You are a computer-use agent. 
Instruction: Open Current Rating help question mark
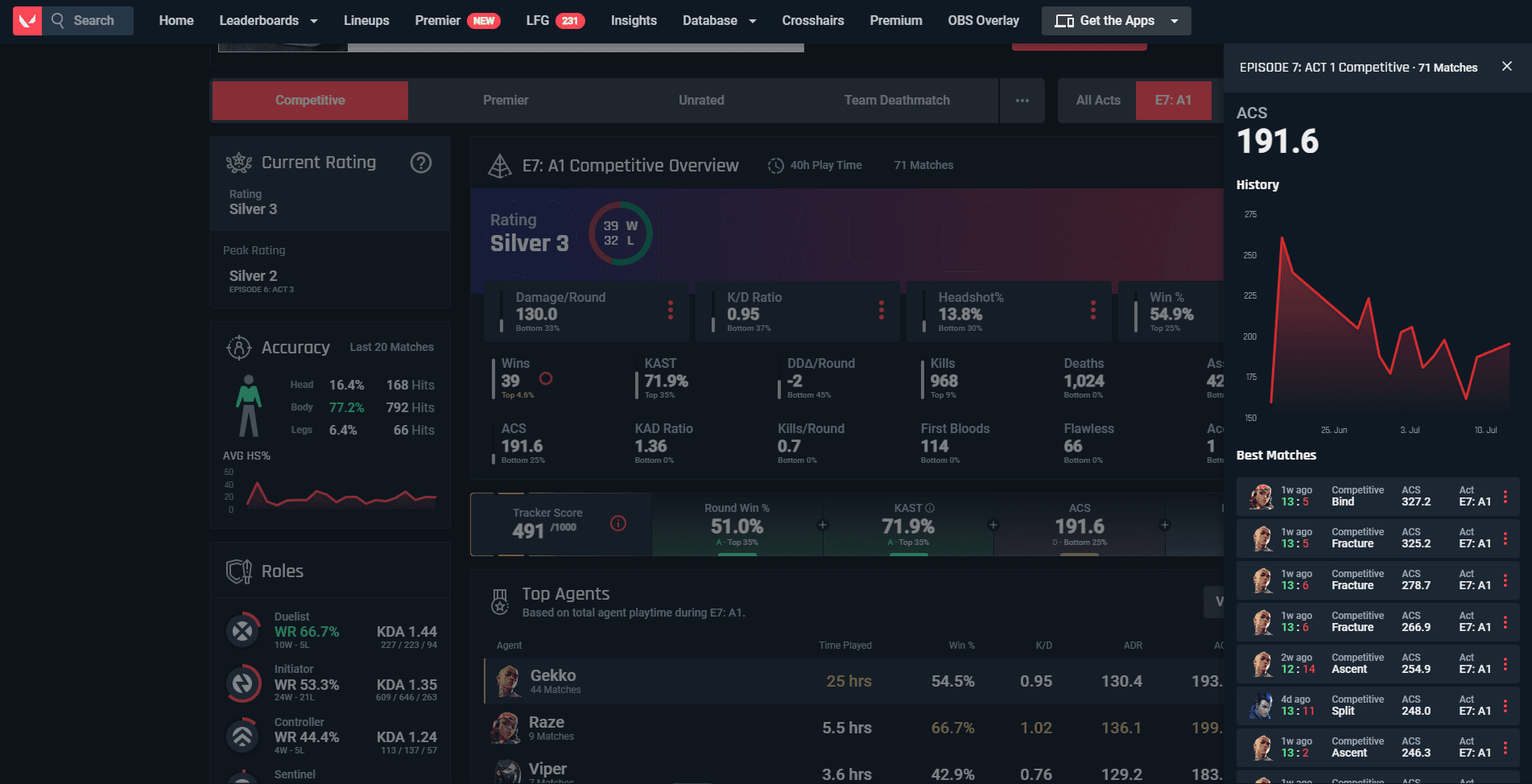(420, 163)
